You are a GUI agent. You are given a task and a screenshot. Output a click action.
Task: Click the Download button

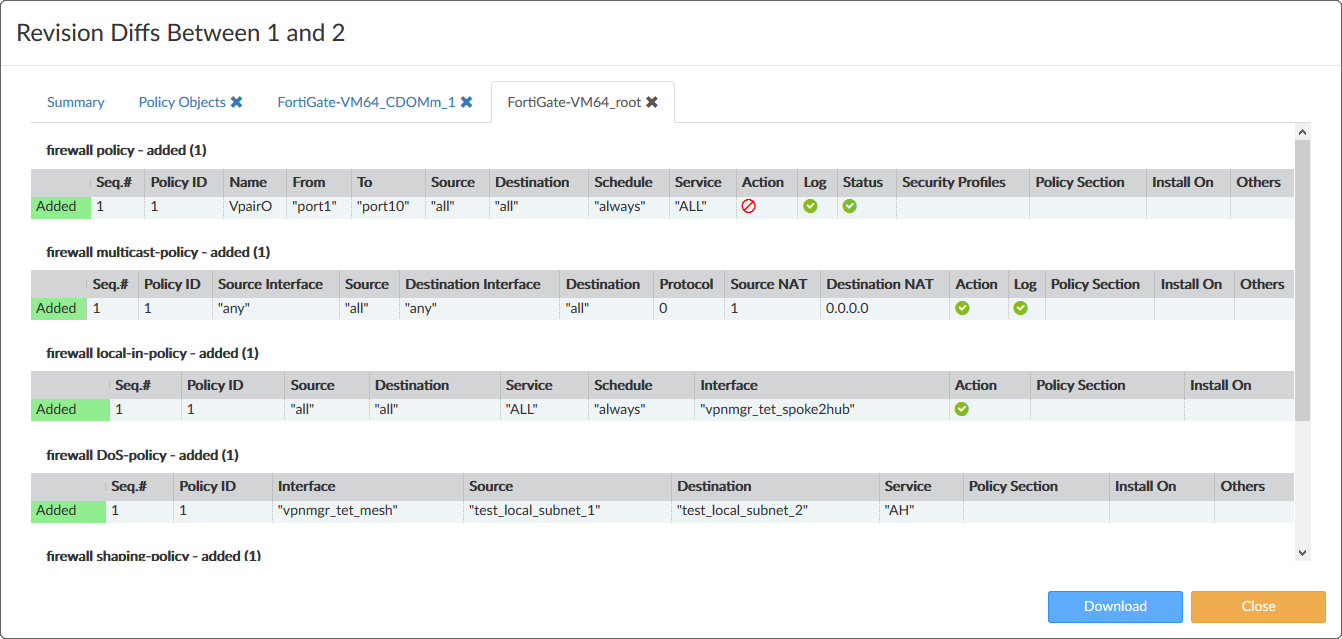[1115, 606]
